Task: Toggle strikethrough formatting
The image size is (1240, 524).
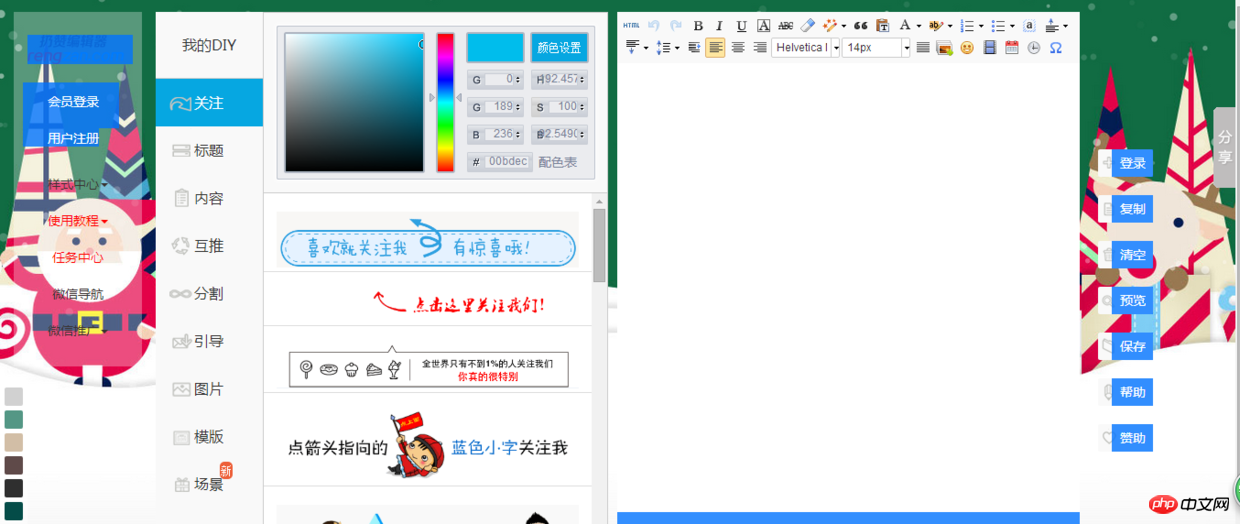Action: pos(785,25)
